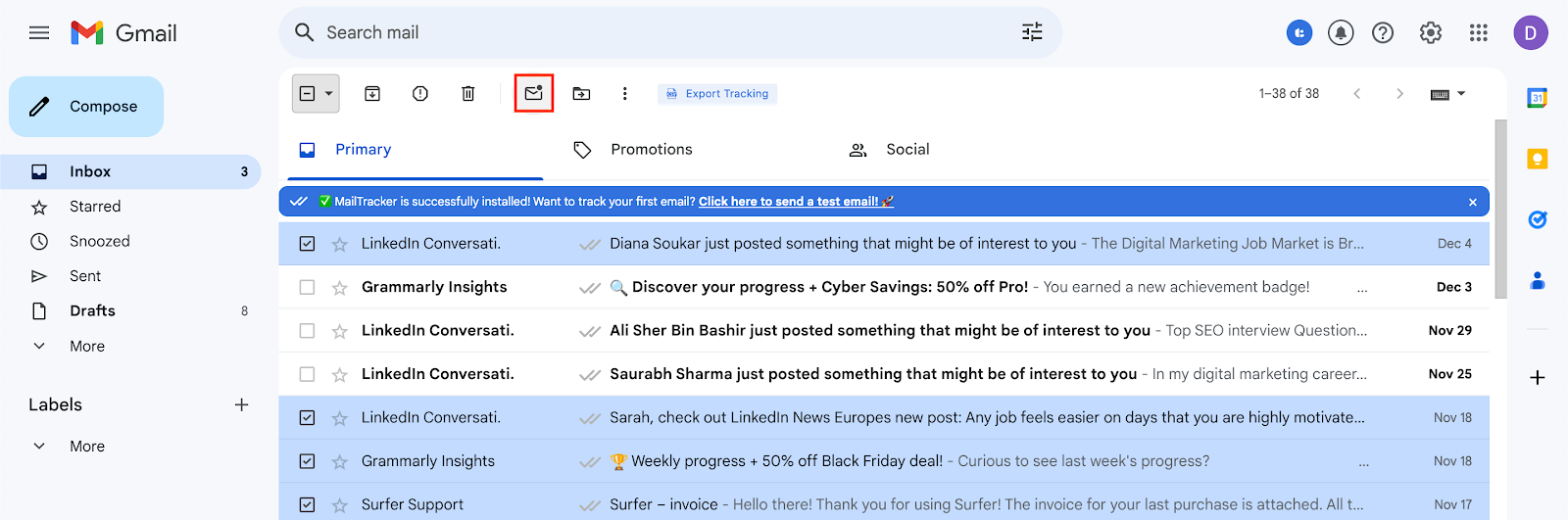Screen dimensions: 1568x520
Task: Click the Search mail field
Action: click(x=670, y=32)
